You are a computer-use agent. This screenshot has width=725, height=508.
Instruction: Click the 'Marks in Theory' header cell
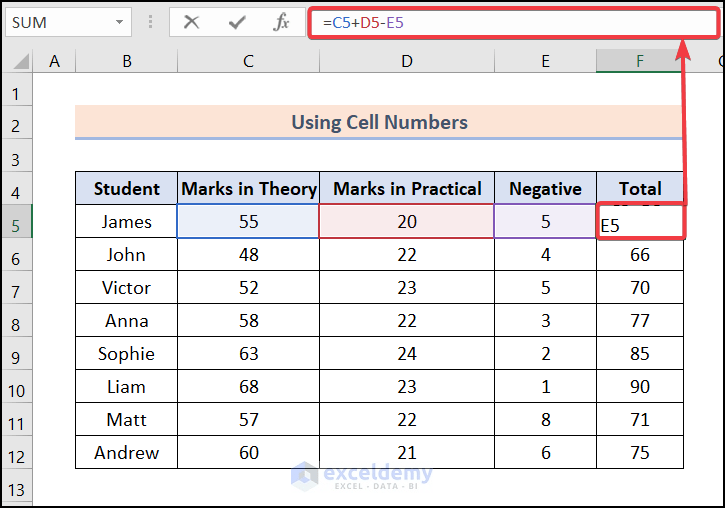coord(248,188)
